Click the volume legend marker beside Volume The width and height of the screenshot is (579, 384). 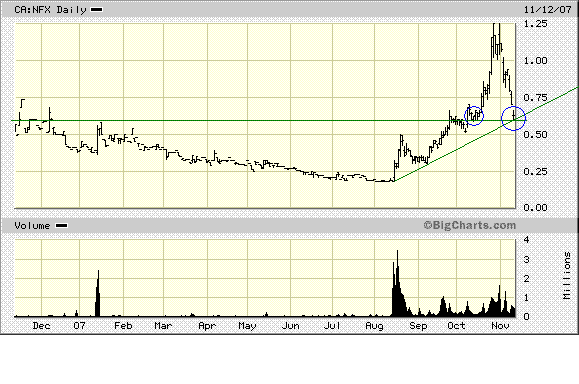coord(61,226)
